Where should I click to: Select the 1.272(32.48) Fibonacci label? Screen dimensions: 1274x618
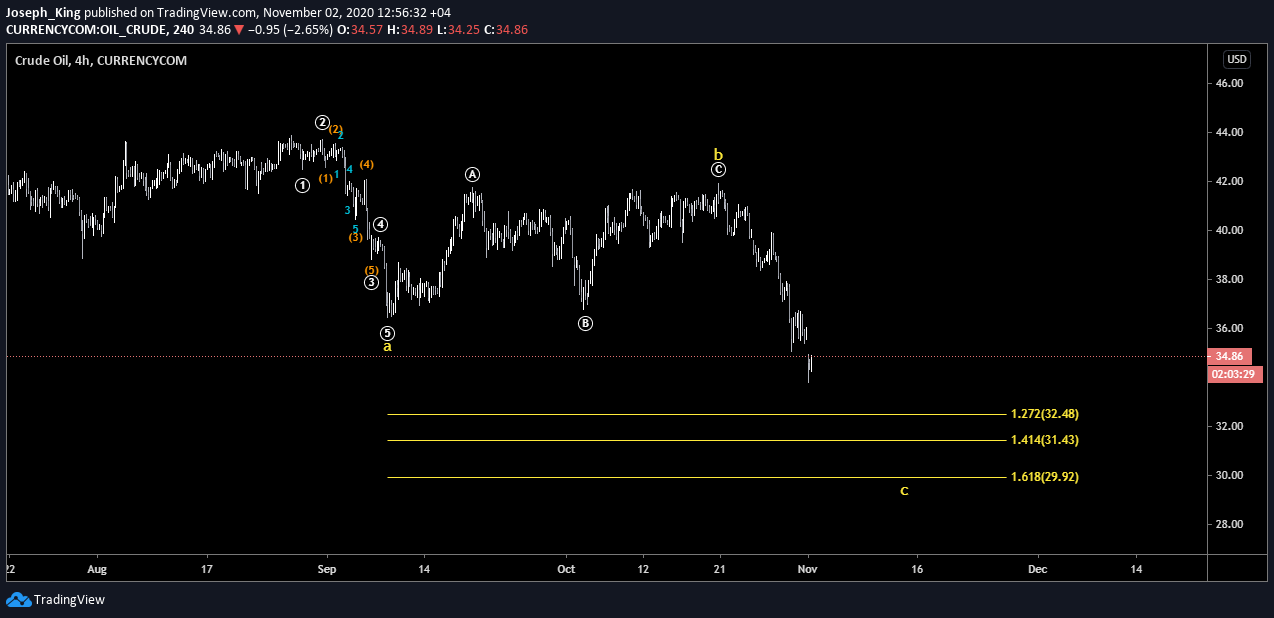(1044, 414)
